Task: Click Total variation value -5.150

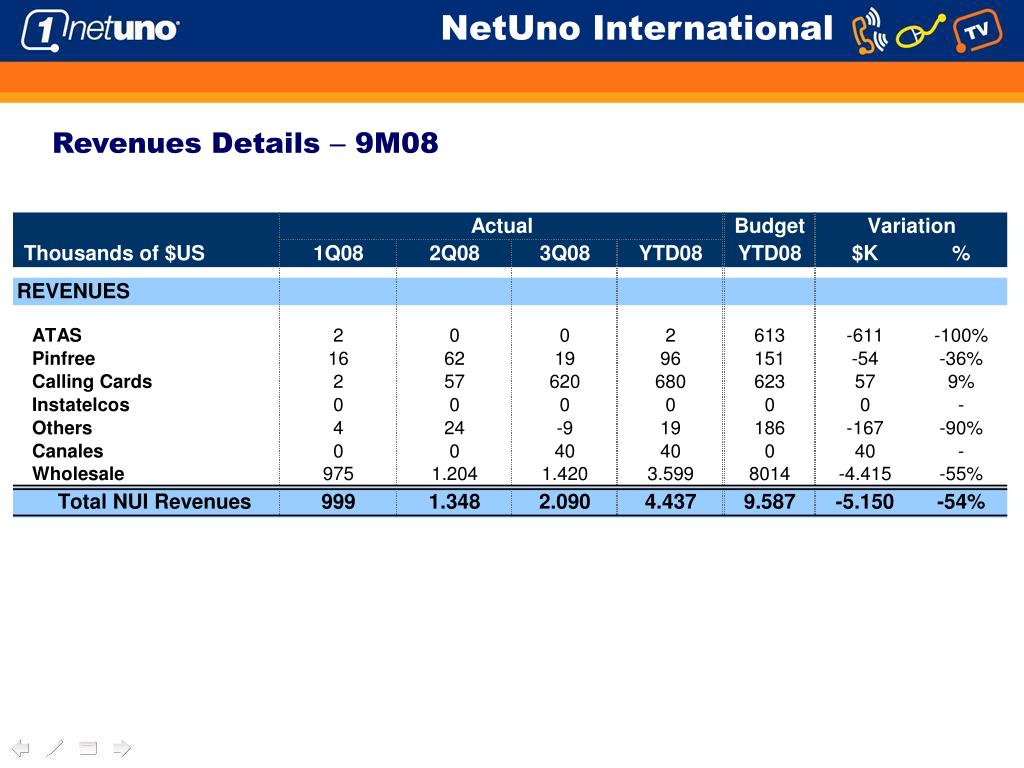Action: pos(864,502)
